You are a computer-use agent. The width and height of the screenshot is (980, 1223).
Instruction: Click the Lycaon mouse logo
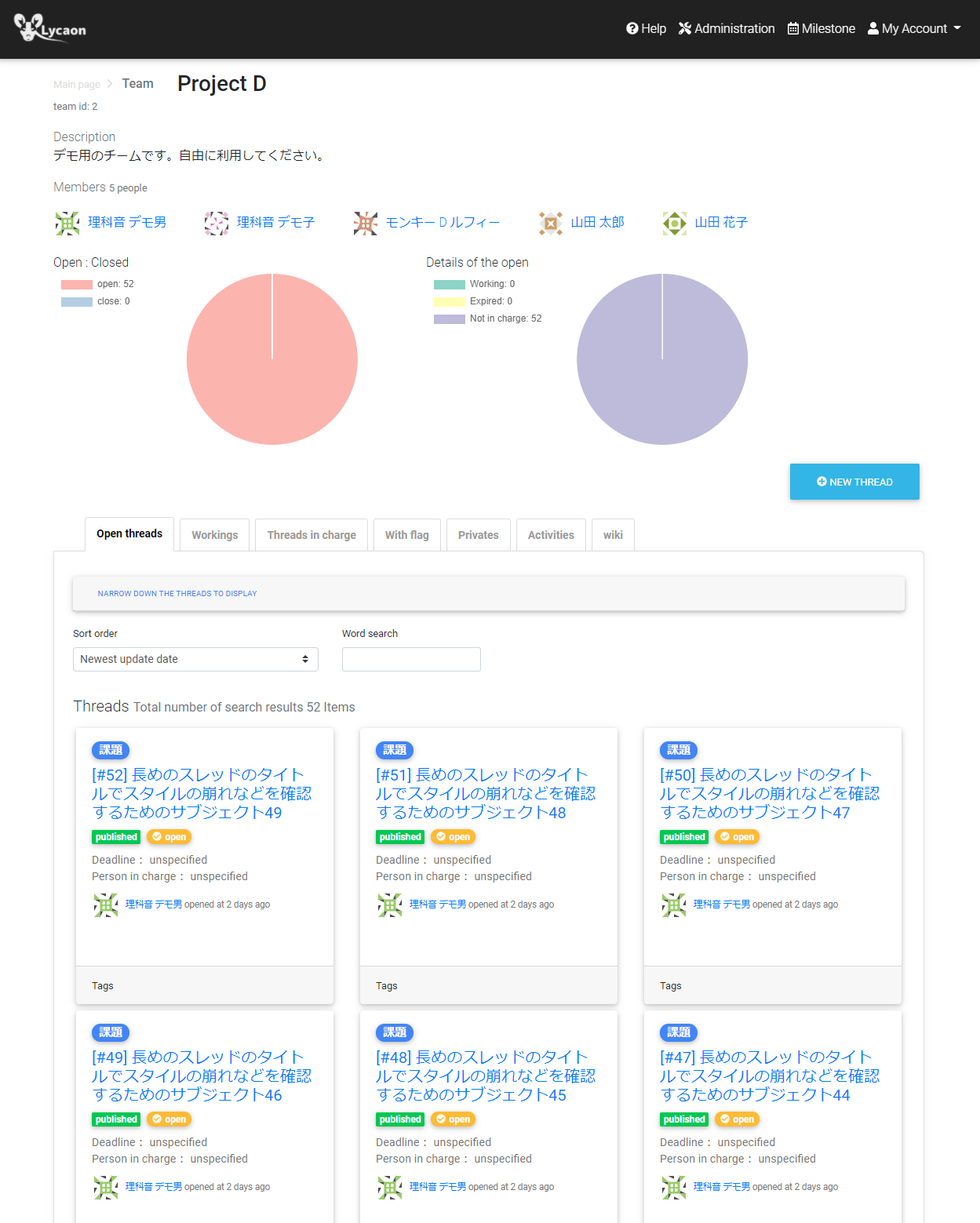50,28
